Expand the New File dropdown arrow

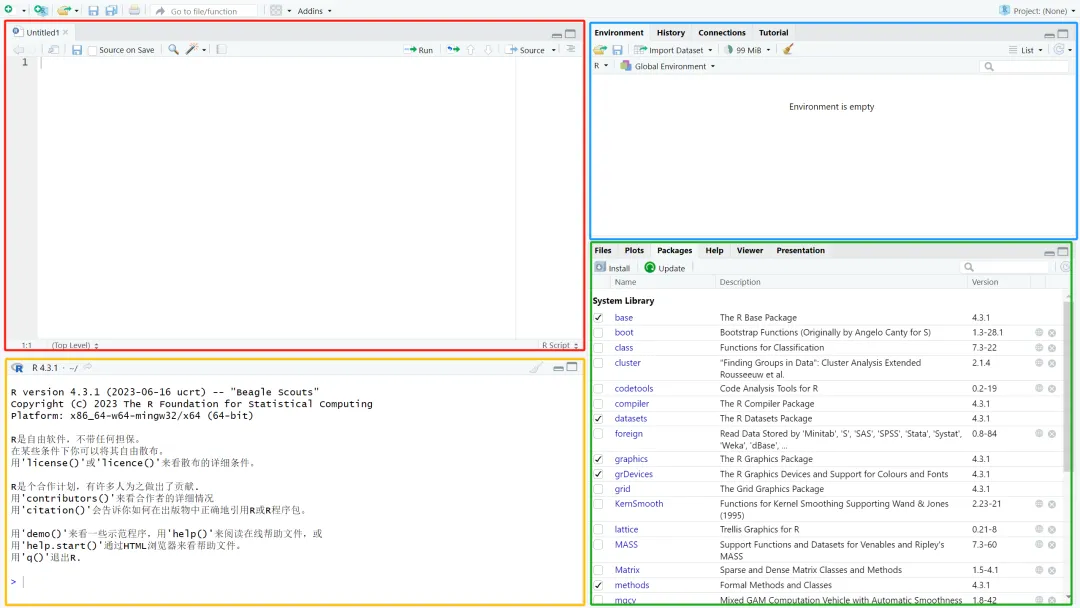[23, 11]
